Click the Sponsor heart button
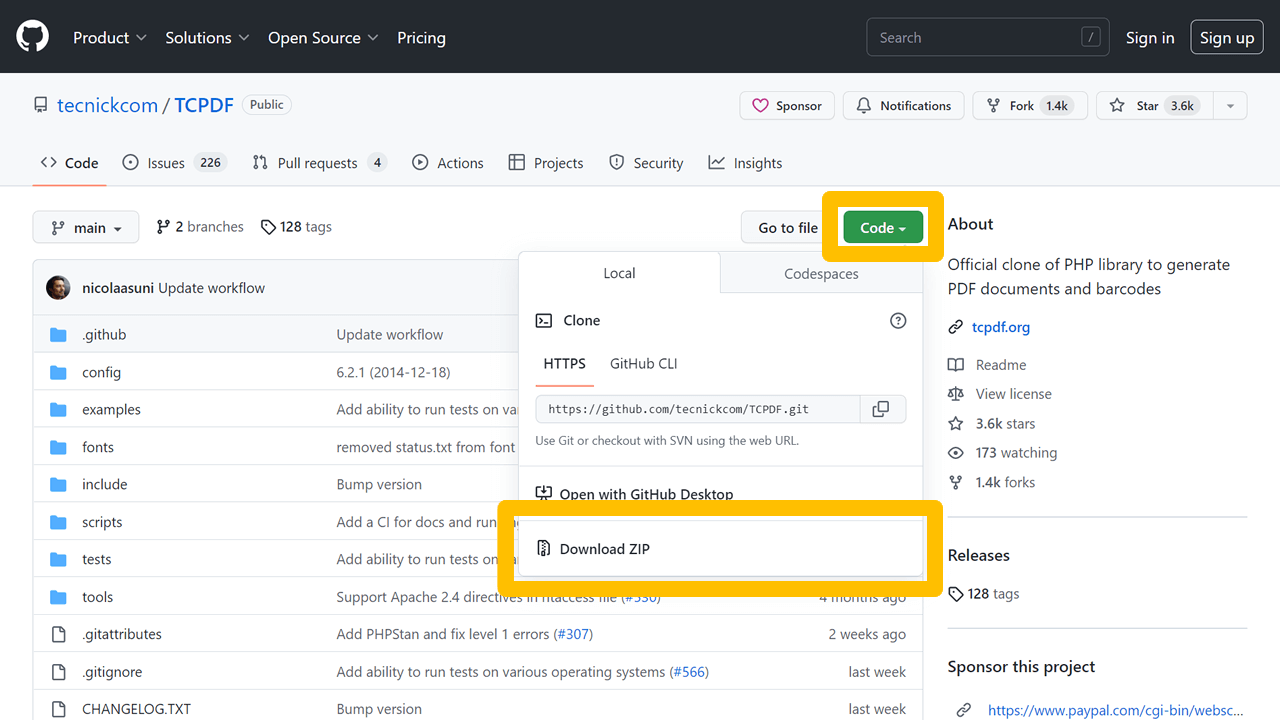The image size is (1280, 720). (x=786, y=106)
